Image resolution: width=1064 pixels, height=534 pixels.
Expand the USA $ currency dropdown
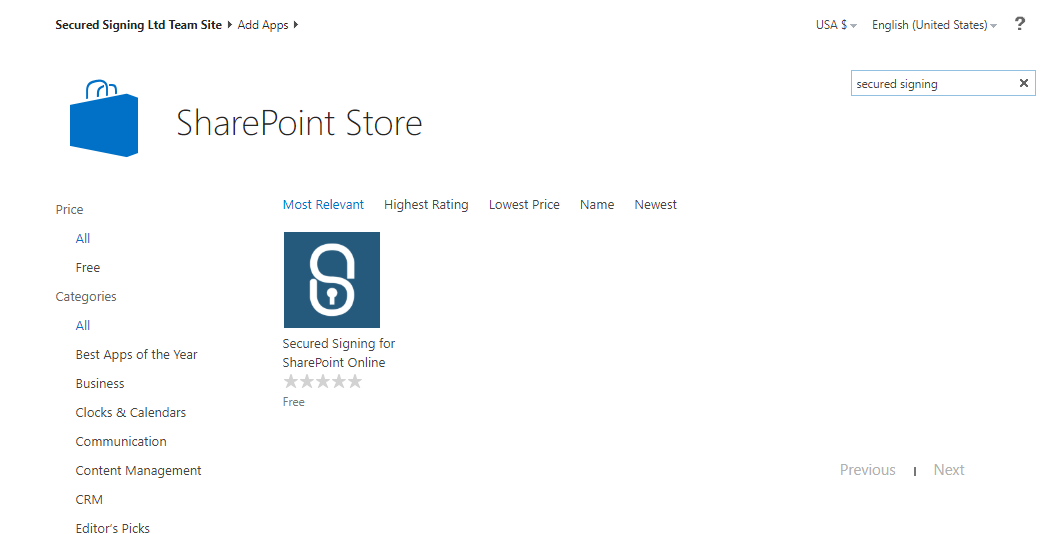coord(836,25)
